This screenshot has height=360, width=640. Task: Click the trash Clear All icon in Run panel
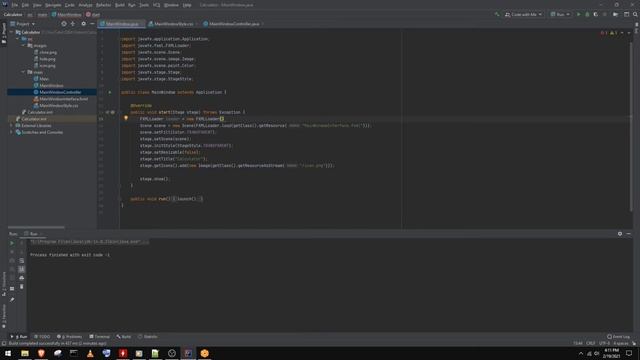tap(22, 287)
